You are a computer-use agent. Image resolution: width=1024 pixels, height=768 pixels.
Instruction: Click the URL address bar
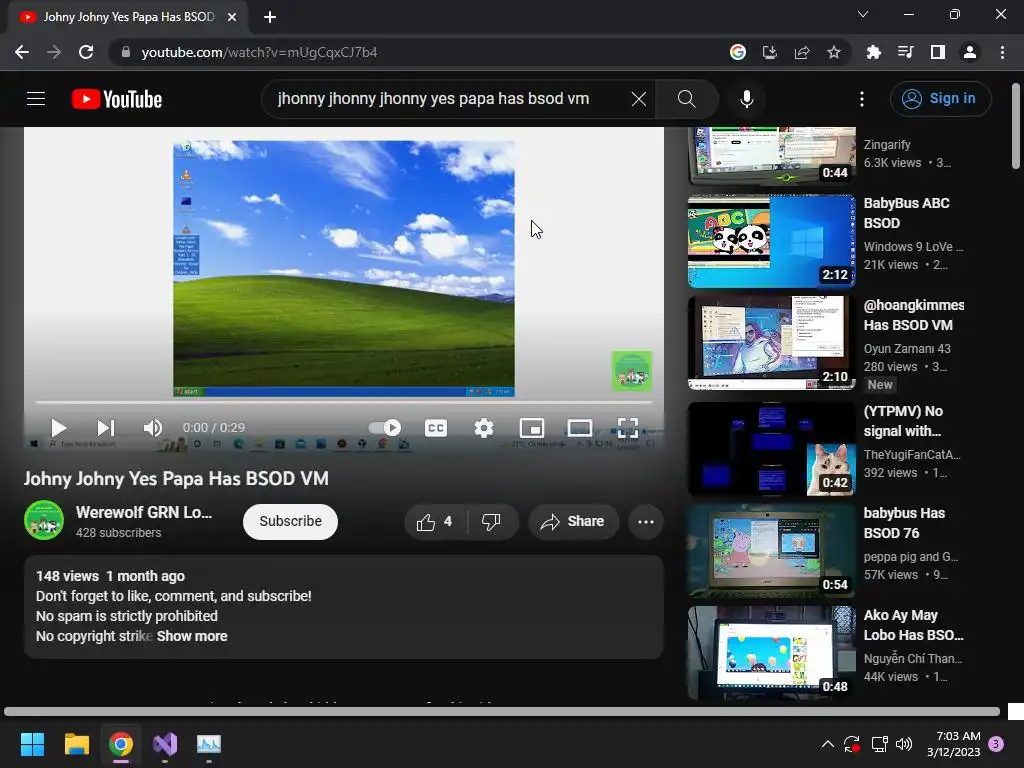tap(418, 52)
